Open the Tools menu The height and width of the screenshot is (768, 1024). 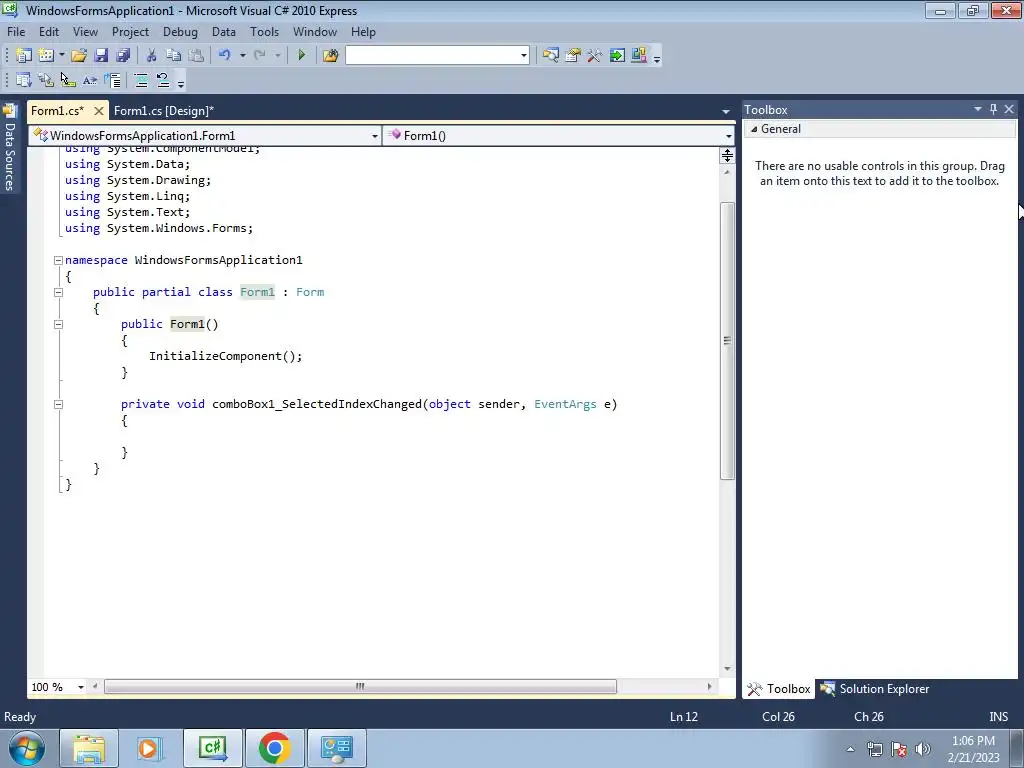click(x=264, y=31)
